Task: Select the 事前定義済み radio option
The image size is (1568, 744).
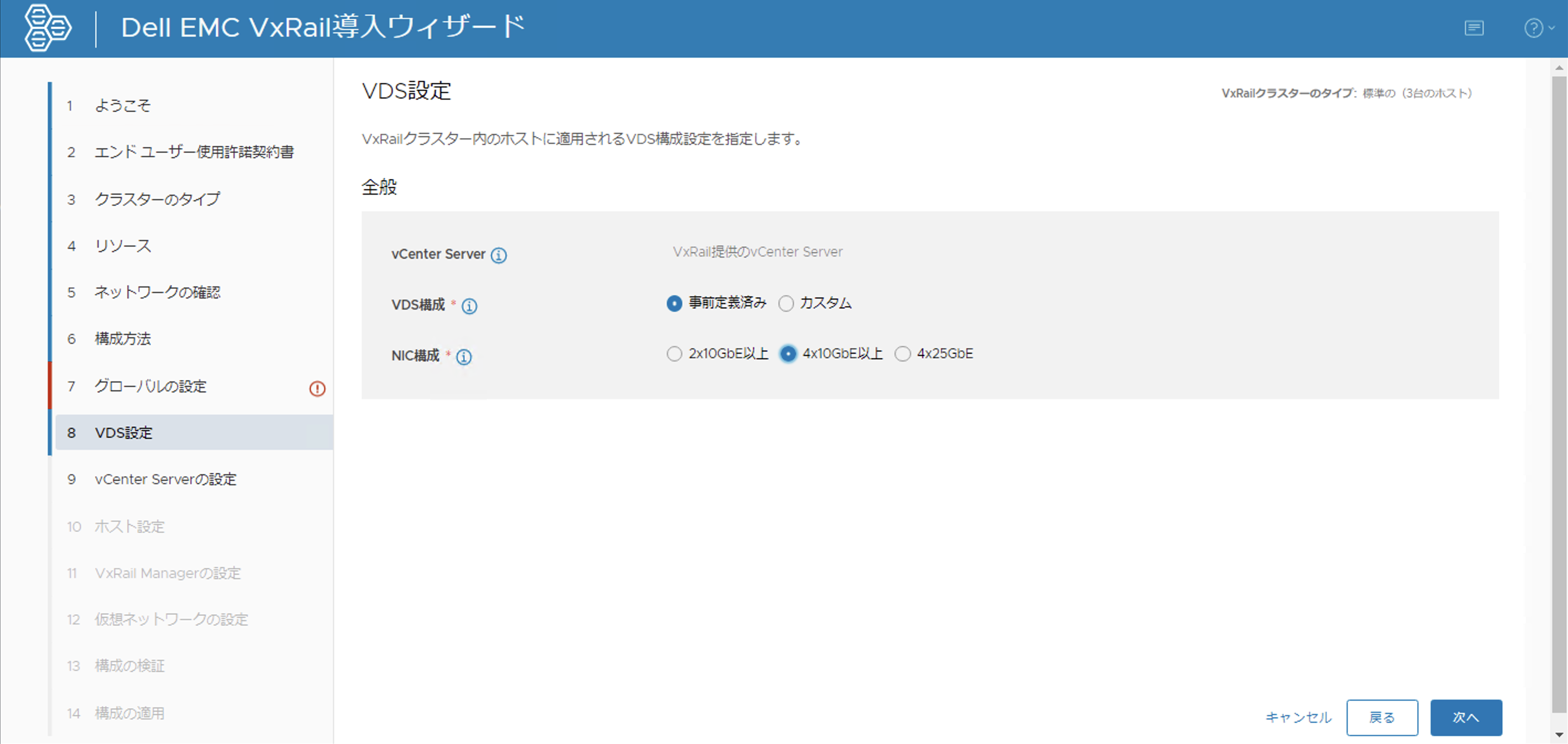Action: click(674, 303)
